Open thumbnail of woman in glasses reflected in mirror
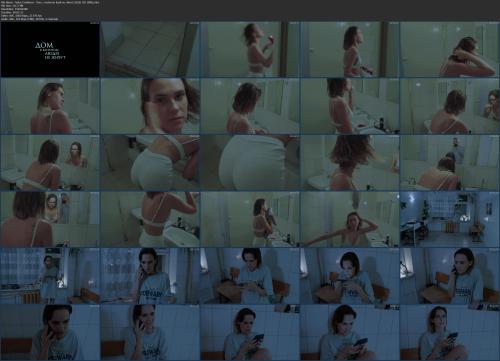The height and width of the screenshot is (361, 500). pos(450,106)
